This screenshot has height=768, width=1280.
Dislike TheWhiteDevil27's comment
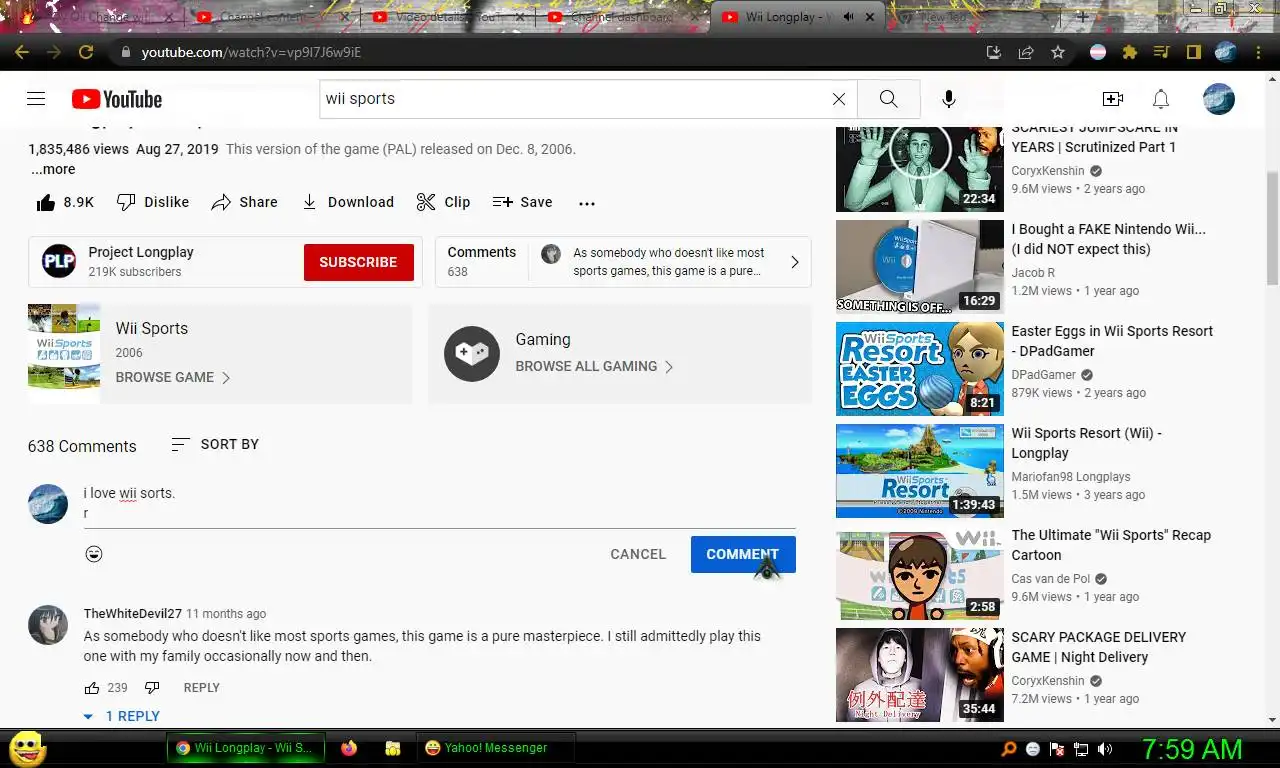pyautogui.click(x=152, y=687)
